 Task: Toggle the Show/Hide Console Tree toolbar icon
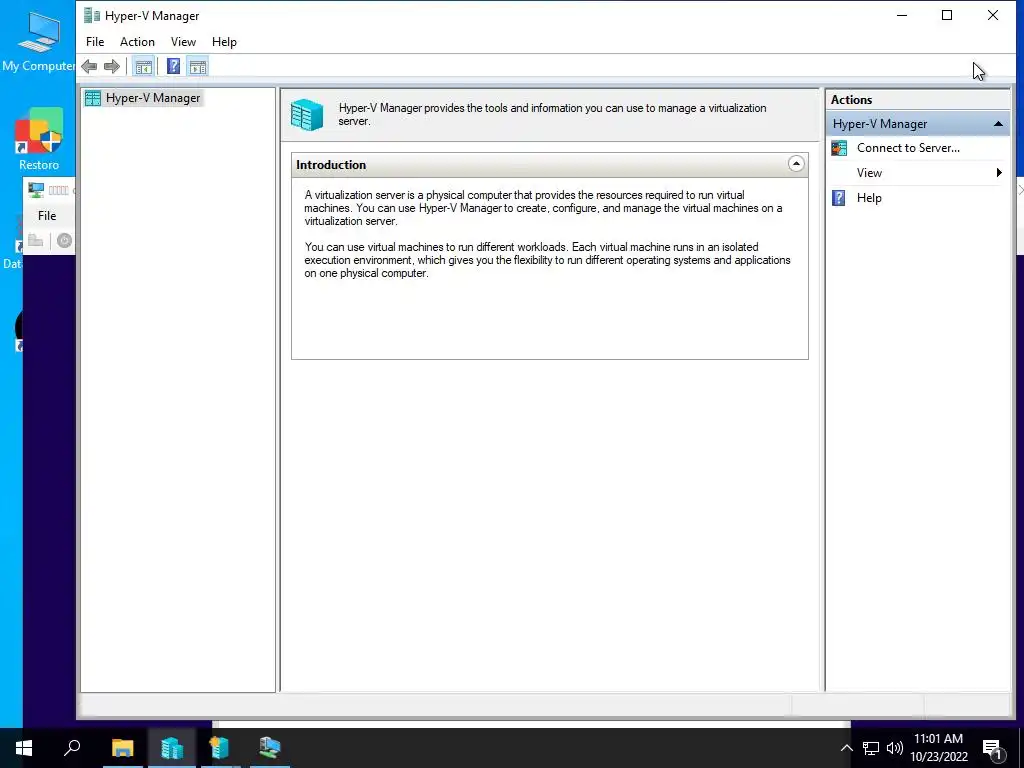[x=143, y=67]
